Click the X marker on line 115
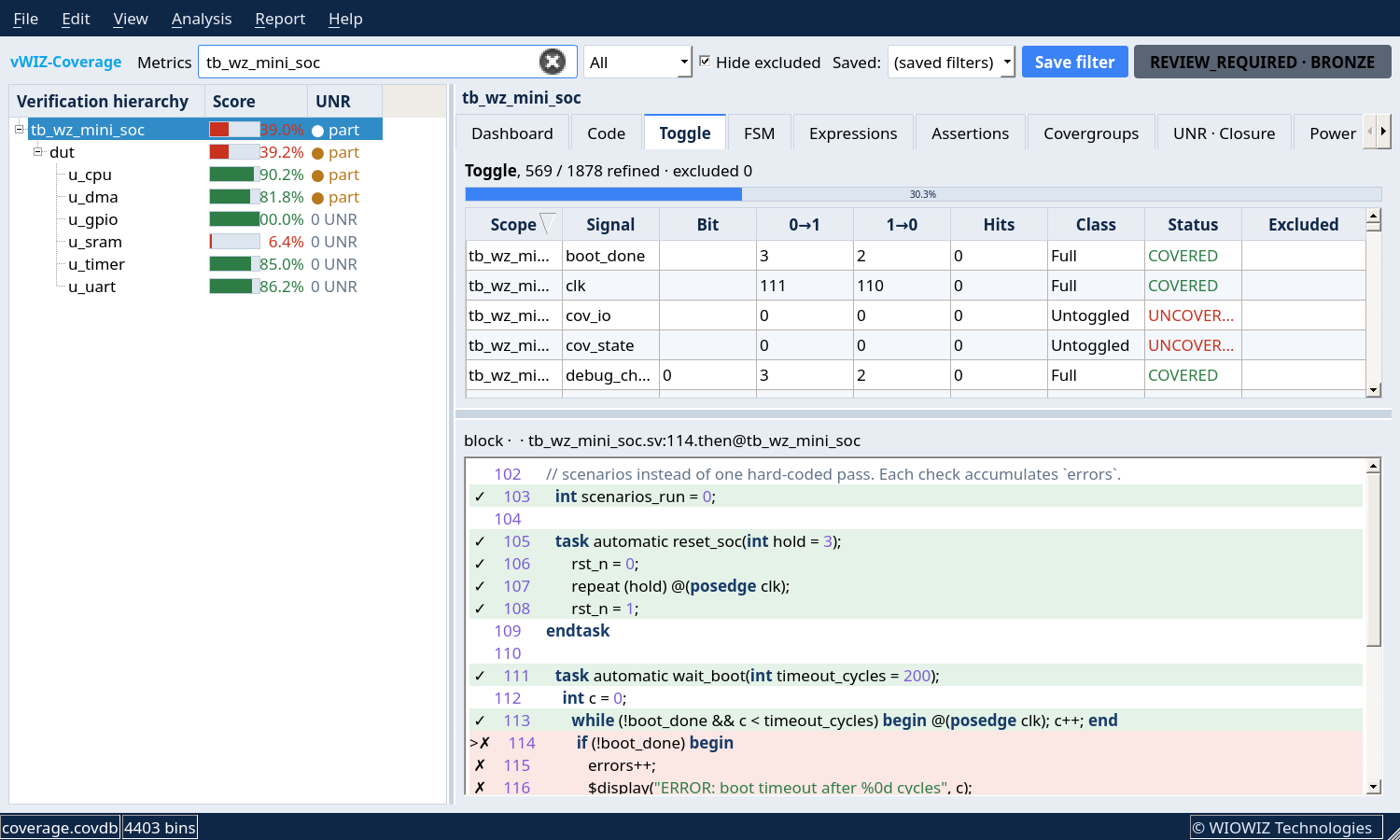1400x840 pixels. pyautogui.click(x=480, y=765)
